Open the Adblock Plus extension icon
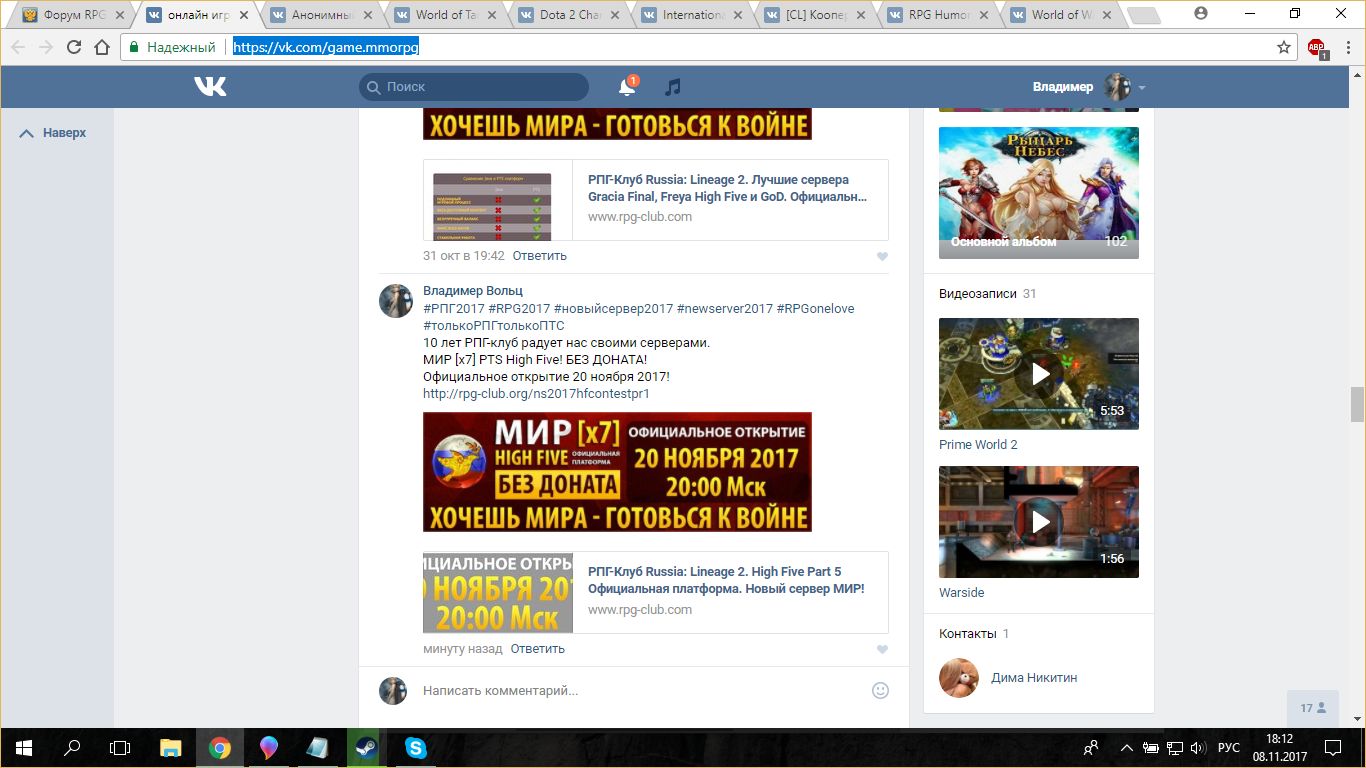1366x768 pixels. point(1317,48)
